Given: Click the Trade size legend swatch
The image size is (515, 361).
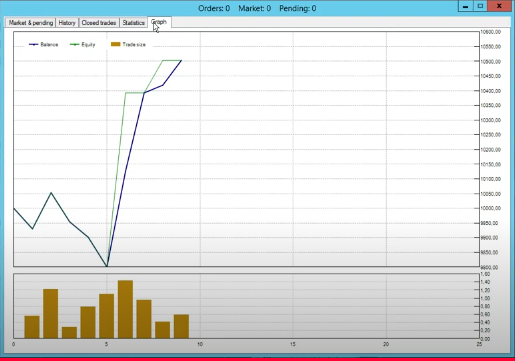Looking at the screenshot, I should pyautogui.click(x=116, y=44).
